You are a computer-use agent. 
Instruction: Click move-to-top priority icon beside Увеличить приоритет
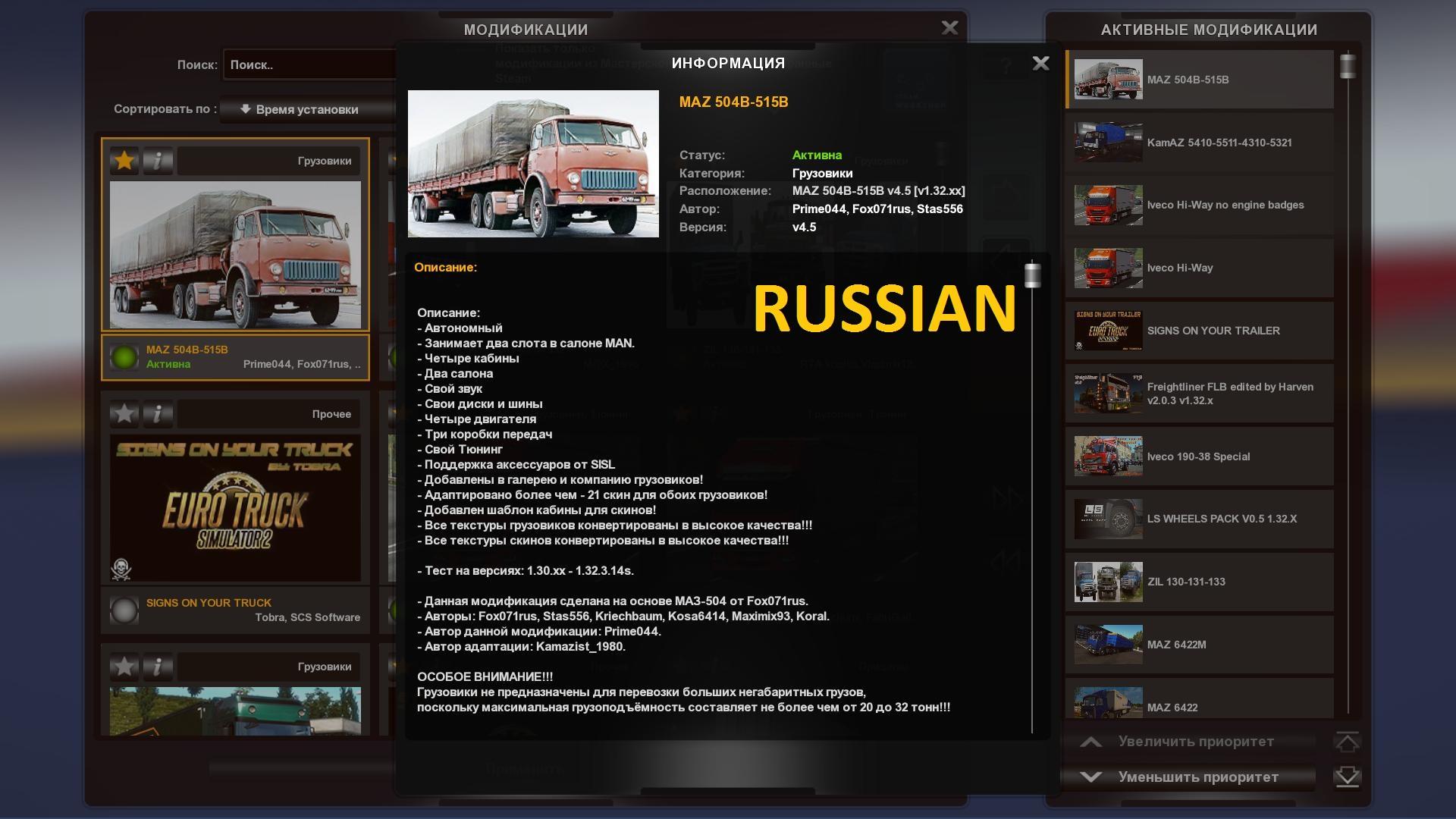pyautogui.click(x=1347, y=742)
